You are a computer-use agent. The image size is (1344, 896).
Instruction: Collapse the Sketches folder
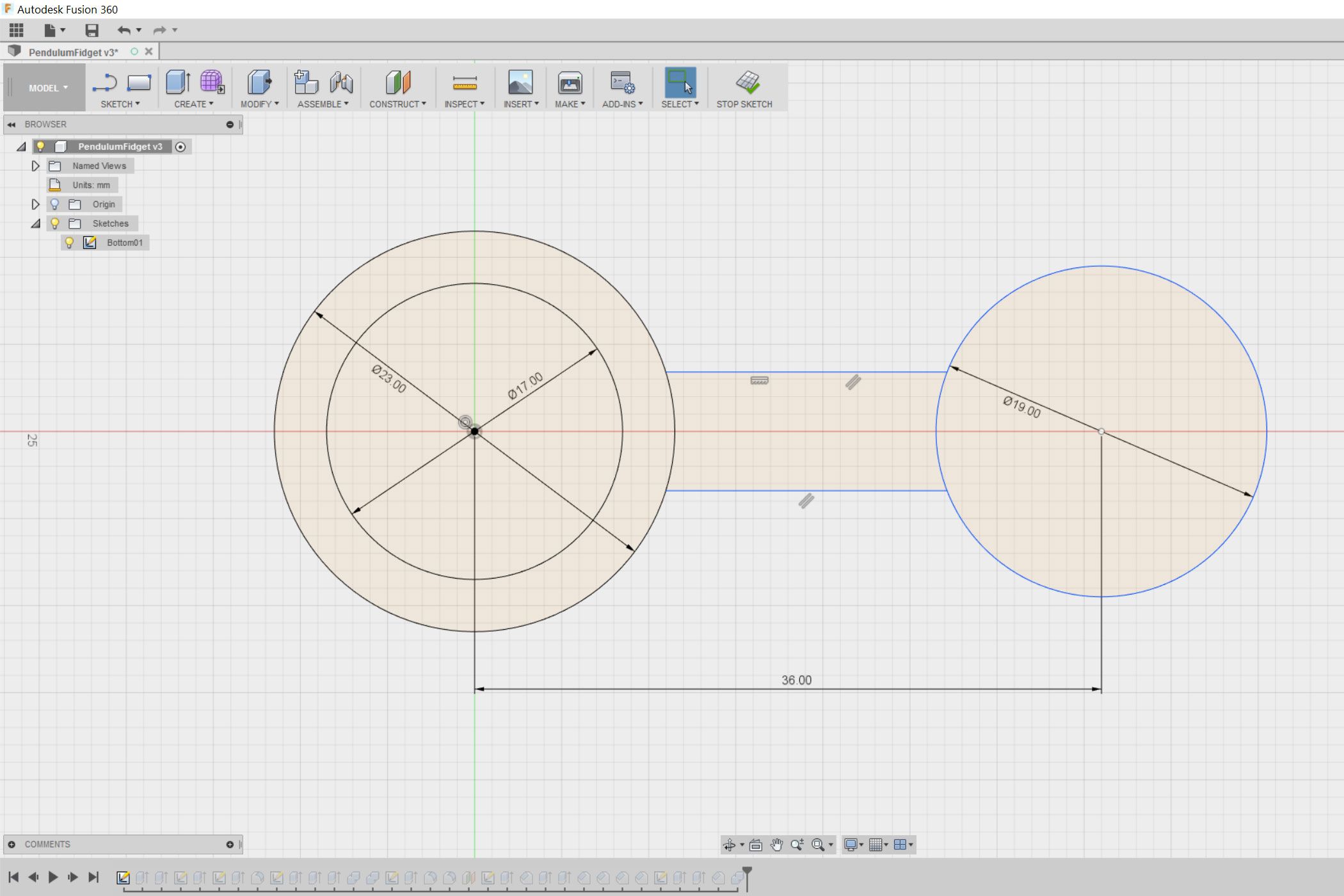pos(36,223)
